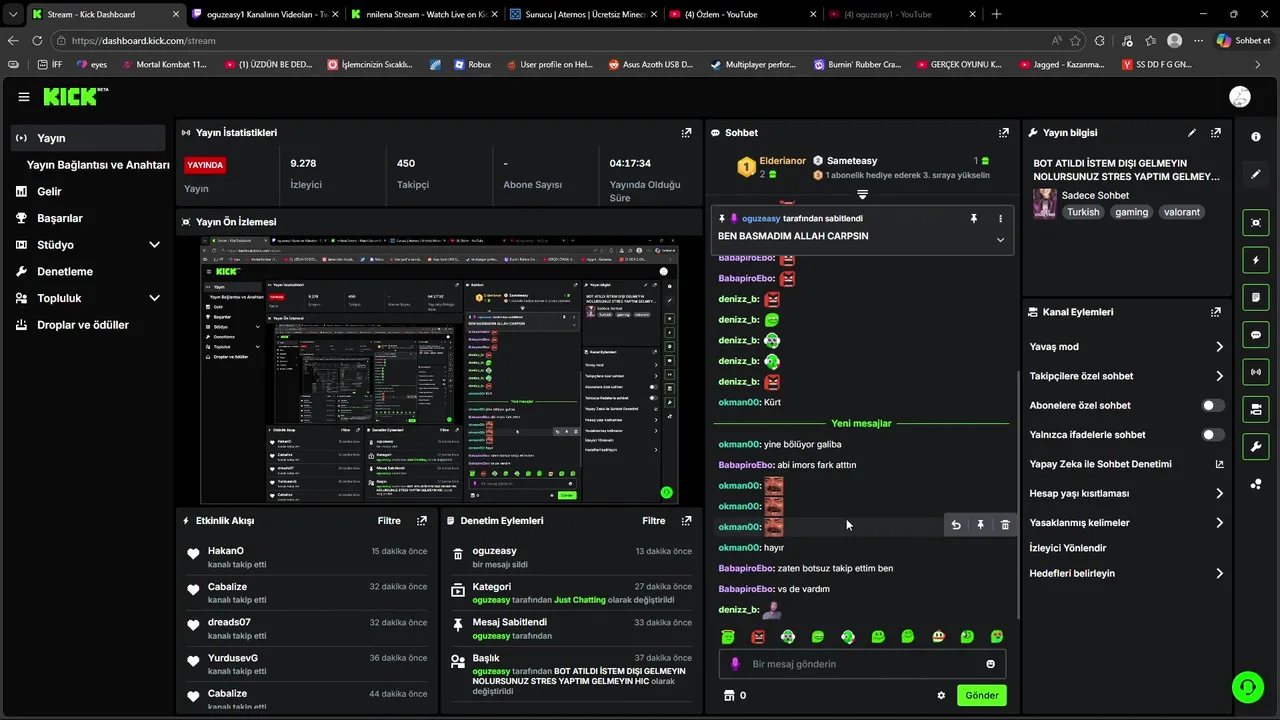This screenshot has height=720, width=1280.
Task: Collapse the leaderboard handle below Elderianor
Action: pos(862,194)
